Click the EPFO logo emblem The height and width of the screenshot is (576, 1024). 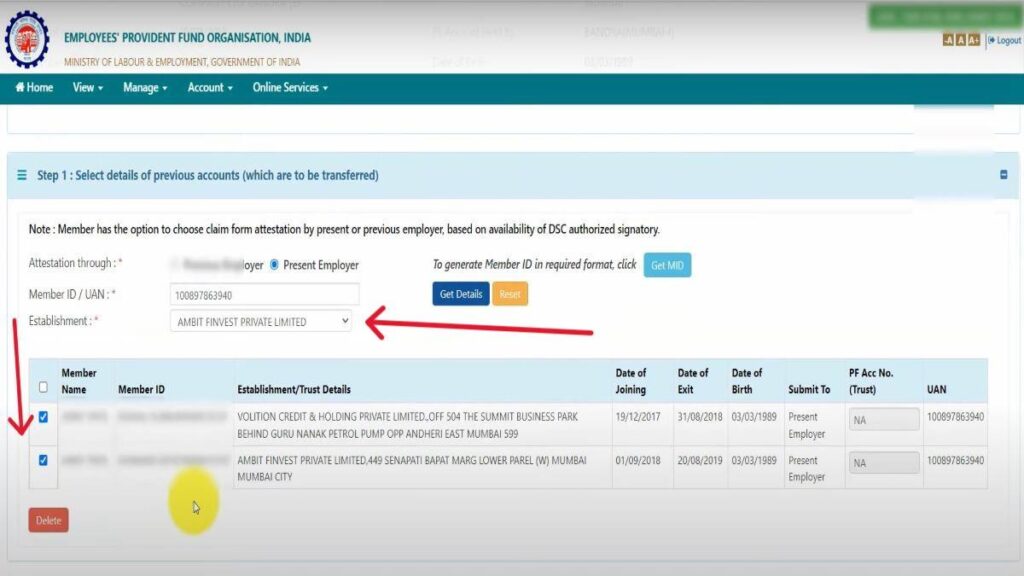(x=27, y=39)
